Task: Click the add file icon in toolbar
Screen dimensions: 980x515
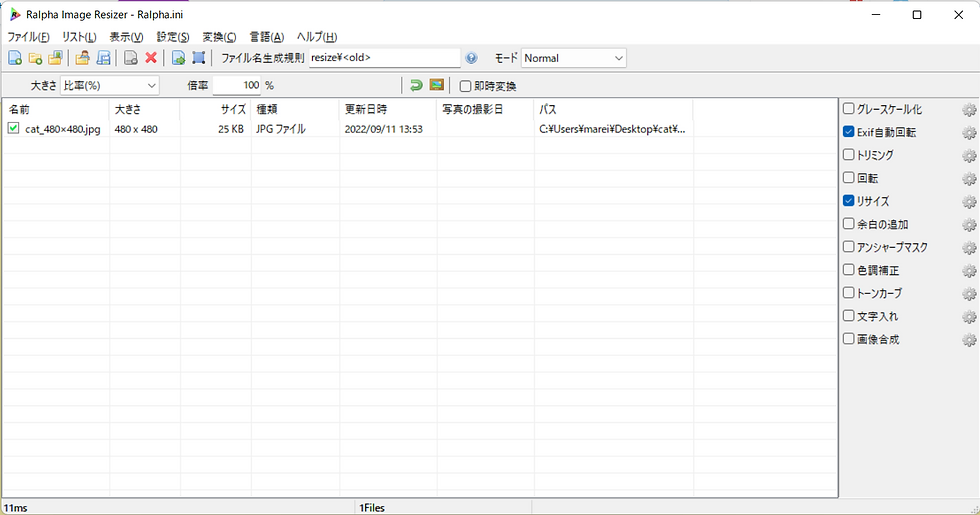Action: [15, 58]
